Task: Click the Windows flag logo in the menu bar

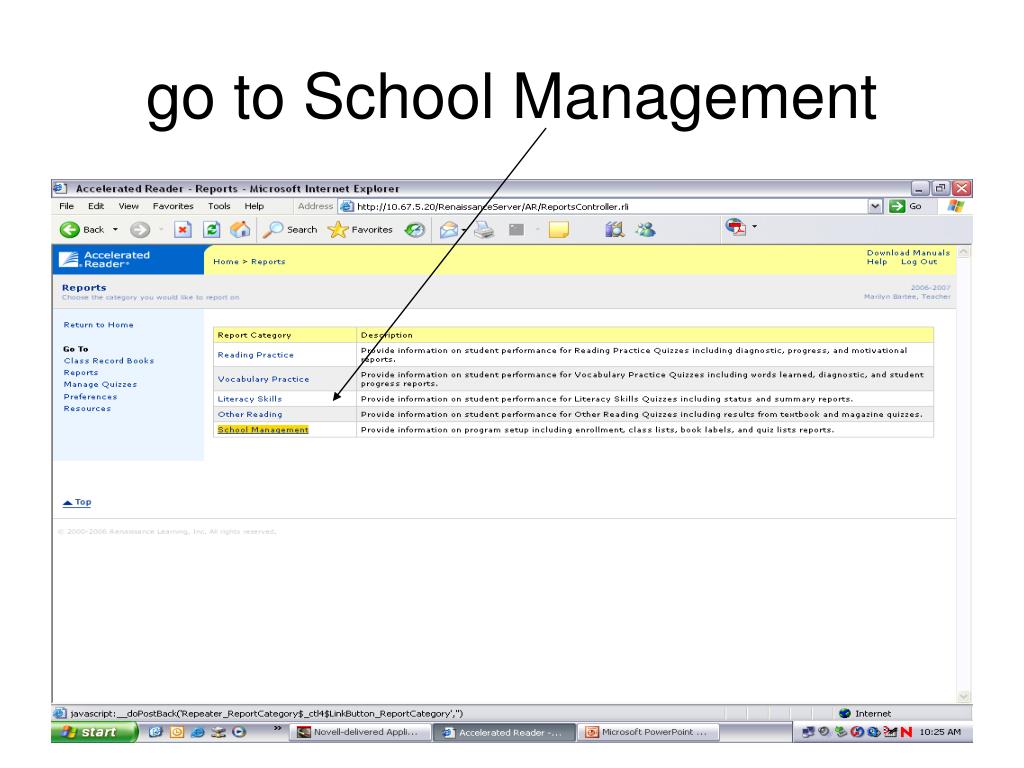Action: (x=955, y=206)
